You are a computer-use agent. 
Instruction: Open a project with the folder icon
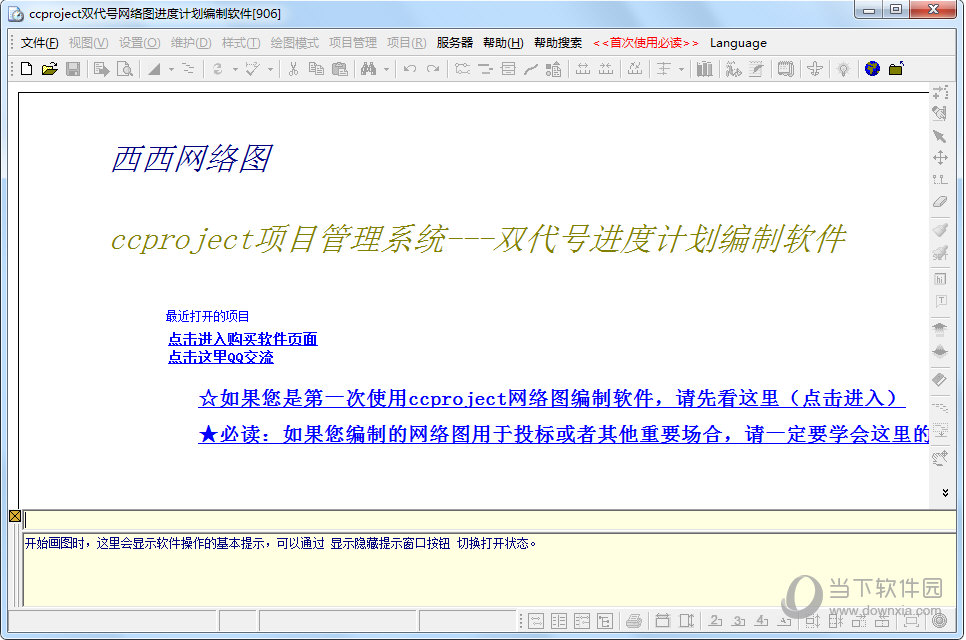coord(49,69)
